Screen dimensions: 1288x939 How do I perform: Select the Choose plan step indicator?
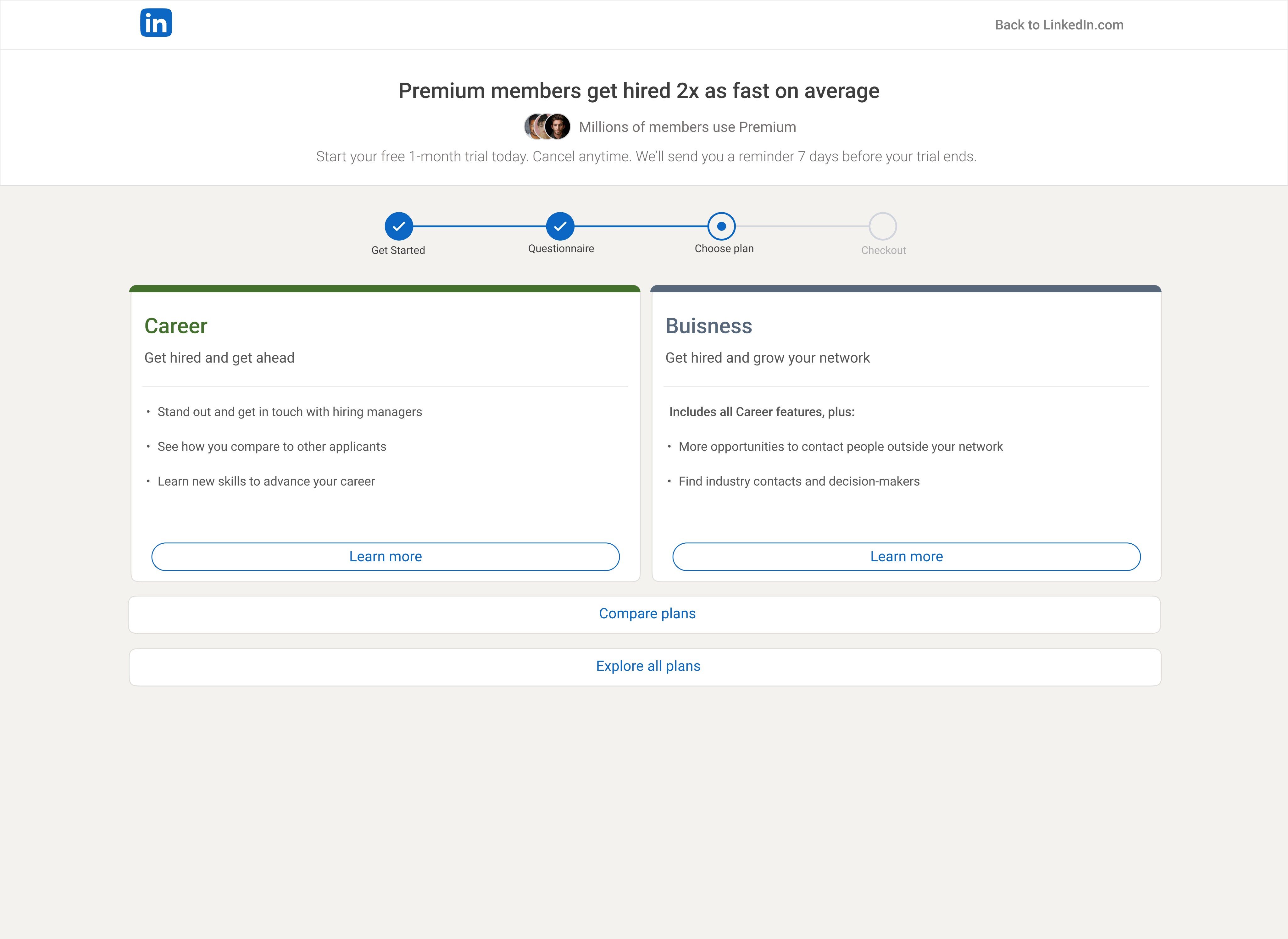pyautogui.click(x=721, y=226)
